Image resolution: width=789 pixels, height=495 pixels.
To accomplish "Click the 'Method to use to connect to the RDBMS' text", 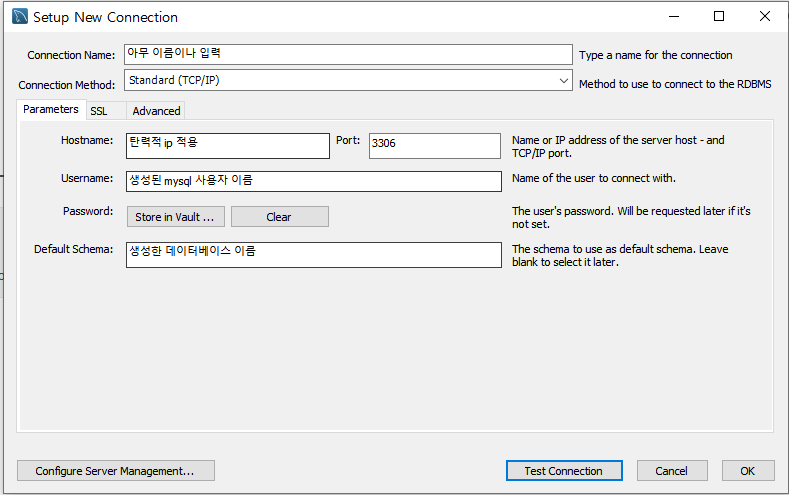I will click(x=675, y=84).
